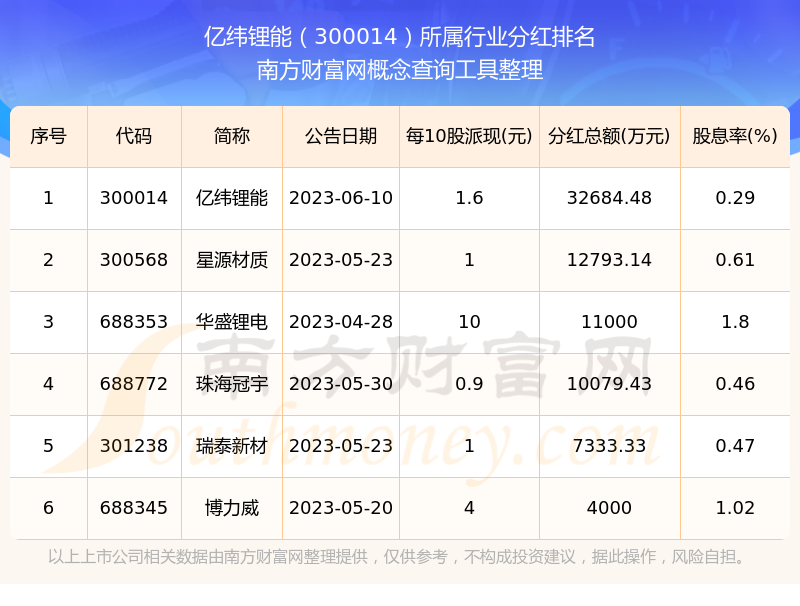The height and width of the screenshot is (606, 800).
Task: Click the 股息率(%) column header
Action: coord(735,136)
